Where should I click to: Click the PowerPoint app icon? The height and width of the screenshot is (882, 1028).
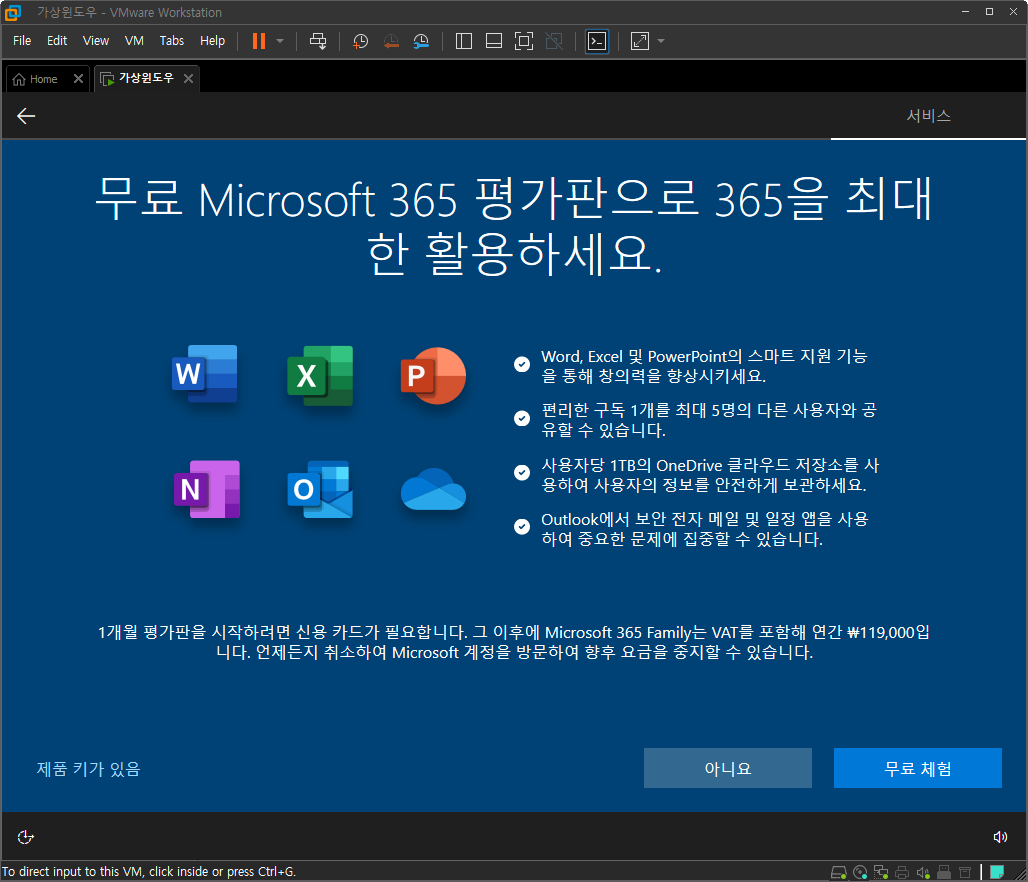[433, 376]
